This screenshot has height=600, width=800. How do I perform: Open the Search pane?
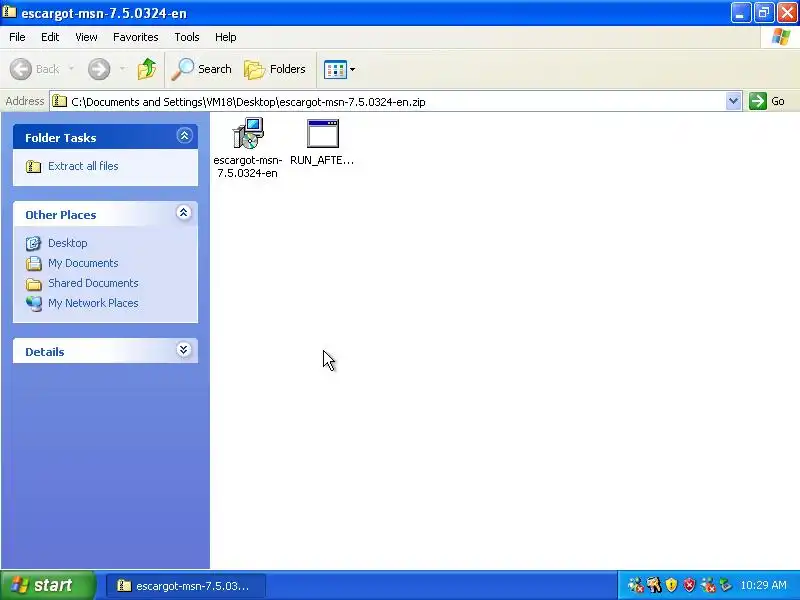[x=202, y=69]
